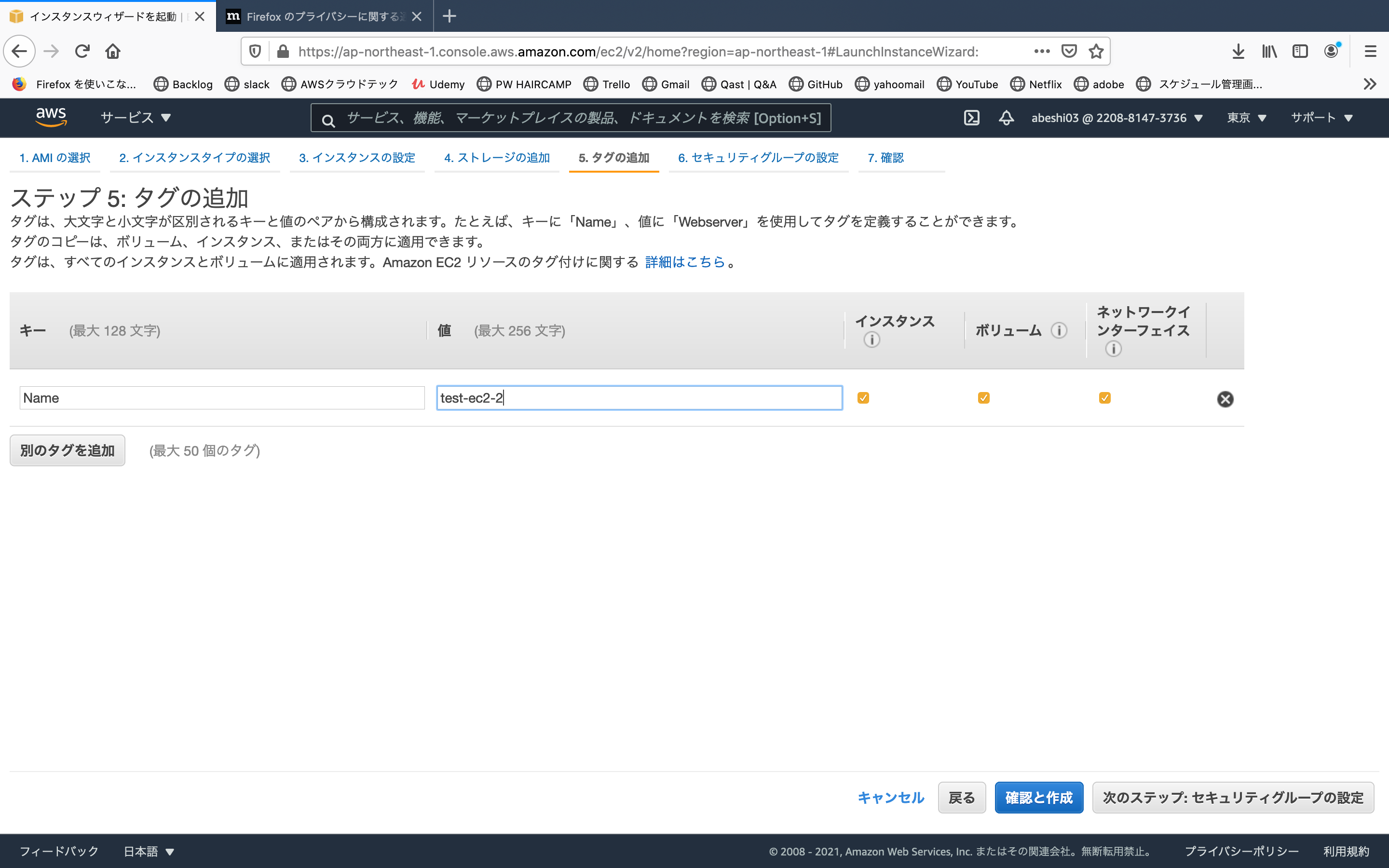View the インスタンス column info icon
The image size is (1389, 868).
point(872,339)
